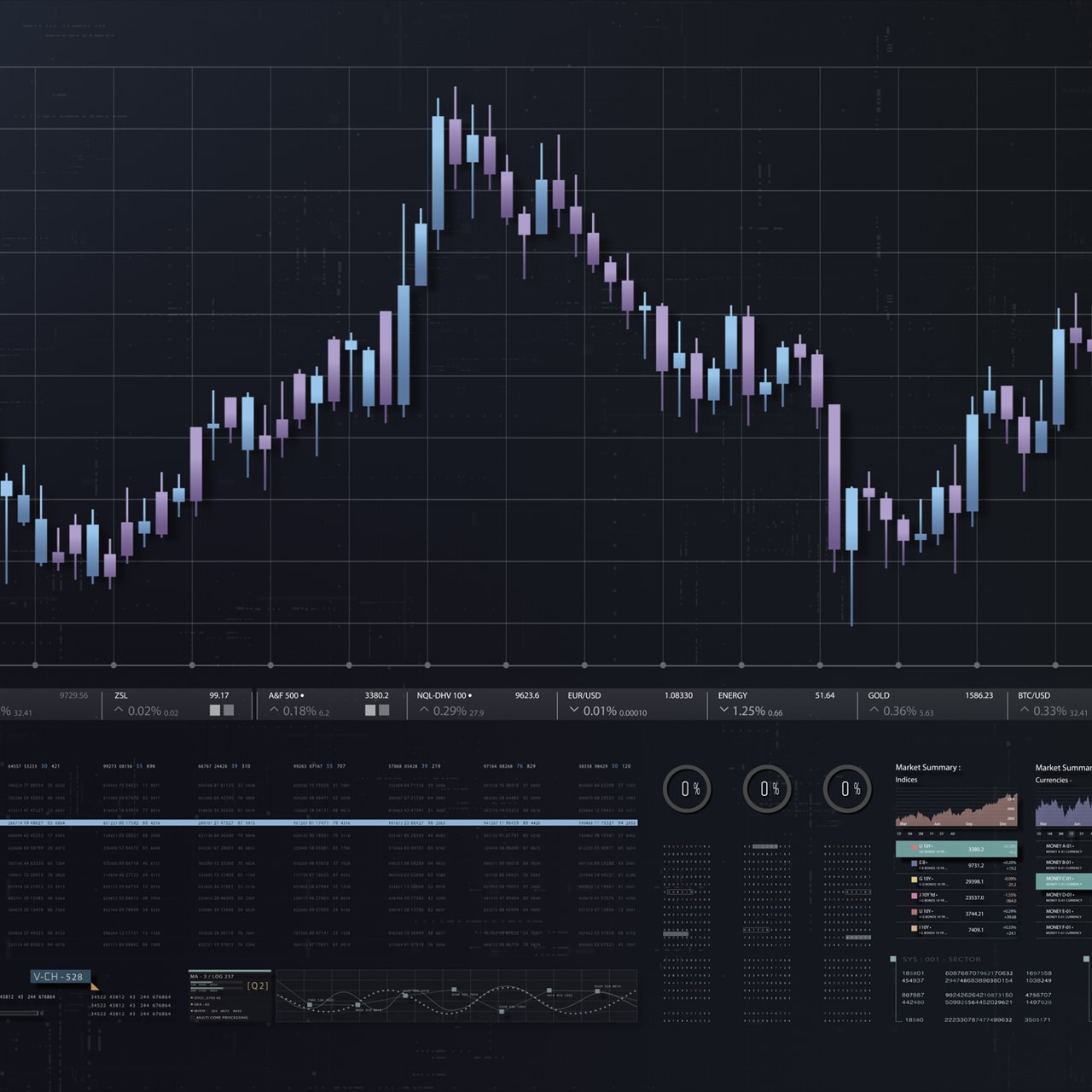Click the down arrow beside EUR/USD 0.01%
This screenshot has width=1092, height=1092.
tap(574, 710)
